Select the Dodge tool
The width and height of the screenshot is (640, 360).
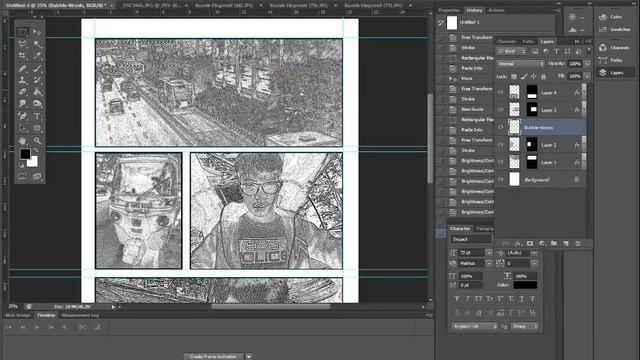coord(37,104)
